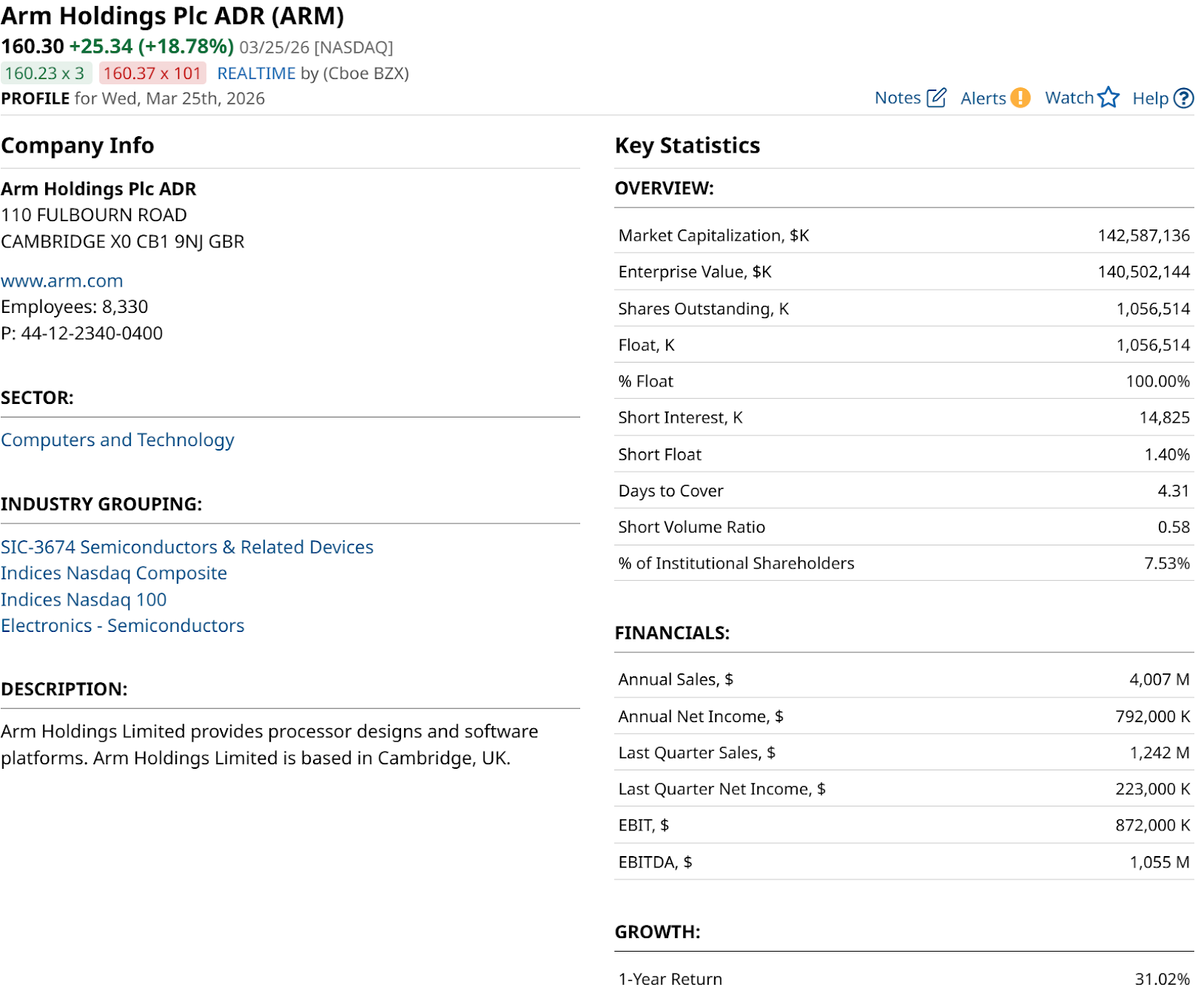Open Electronics - Semiconductors industry link
Viewport: 1204px width, 993px height.
123,626
